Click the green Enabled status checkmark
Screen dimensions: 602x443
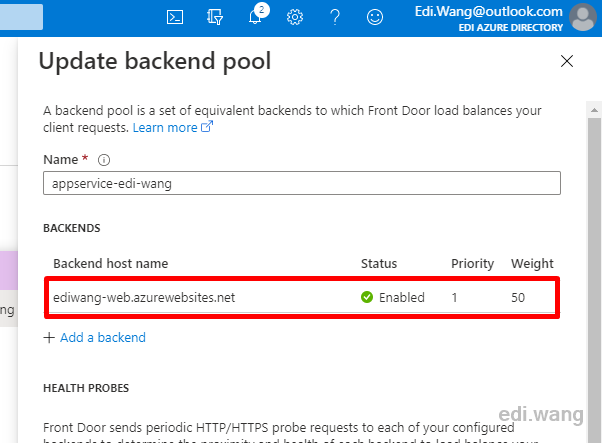367,297
